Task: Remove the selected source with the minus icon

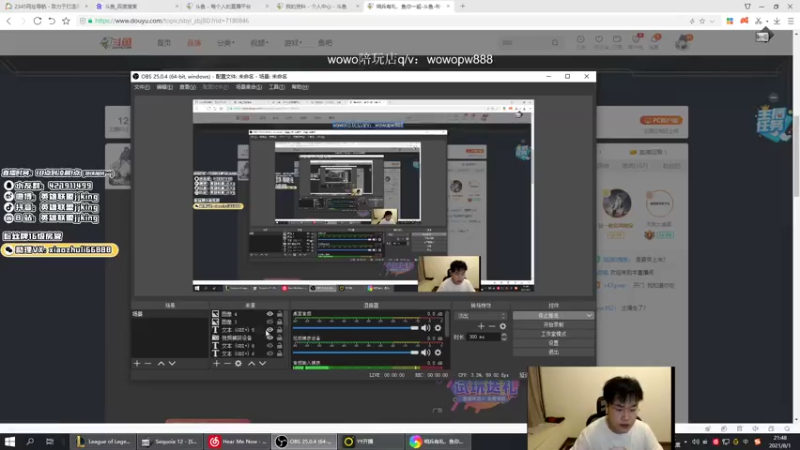Action: [228, 363]
